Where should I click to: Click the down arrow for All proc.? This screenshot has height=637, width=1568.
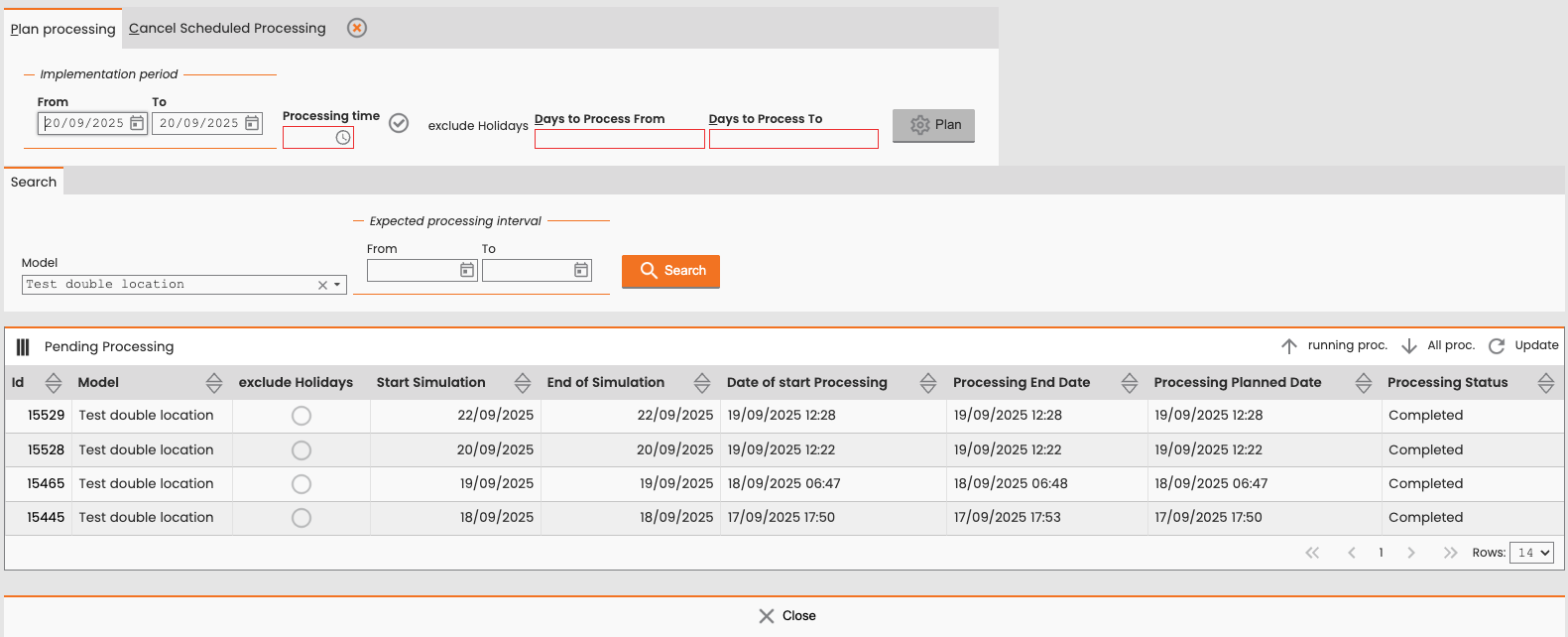pos(1409,346)
